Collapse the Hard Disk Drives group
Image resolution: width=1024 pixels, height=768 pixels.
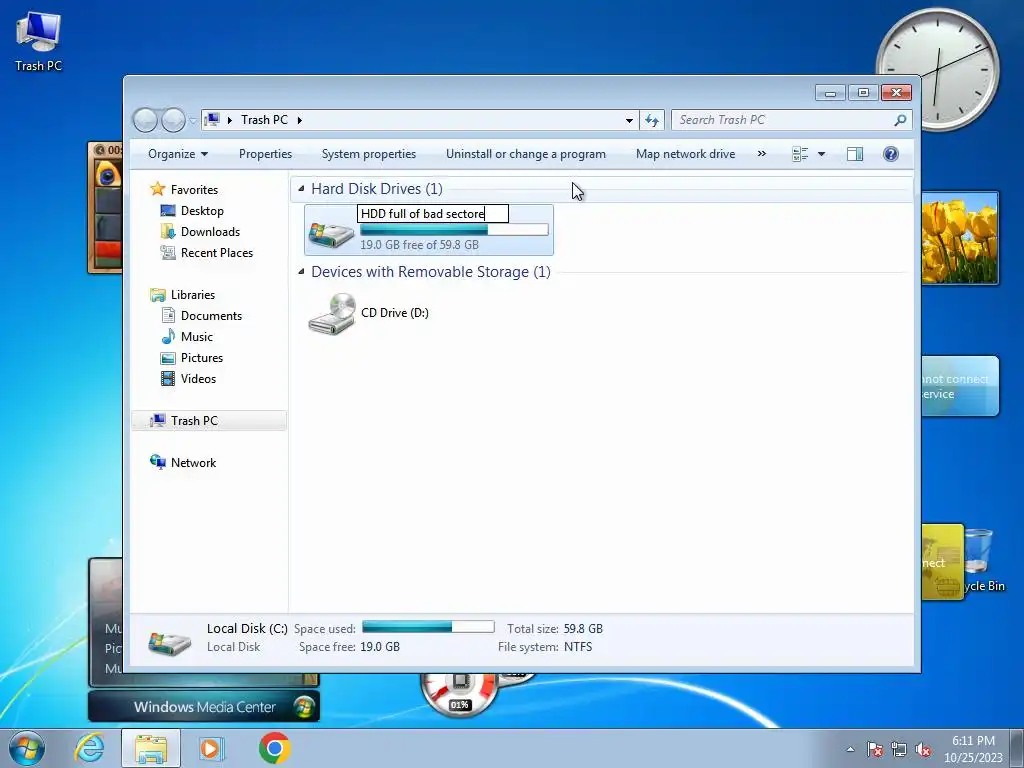click(x=301, y=189)
